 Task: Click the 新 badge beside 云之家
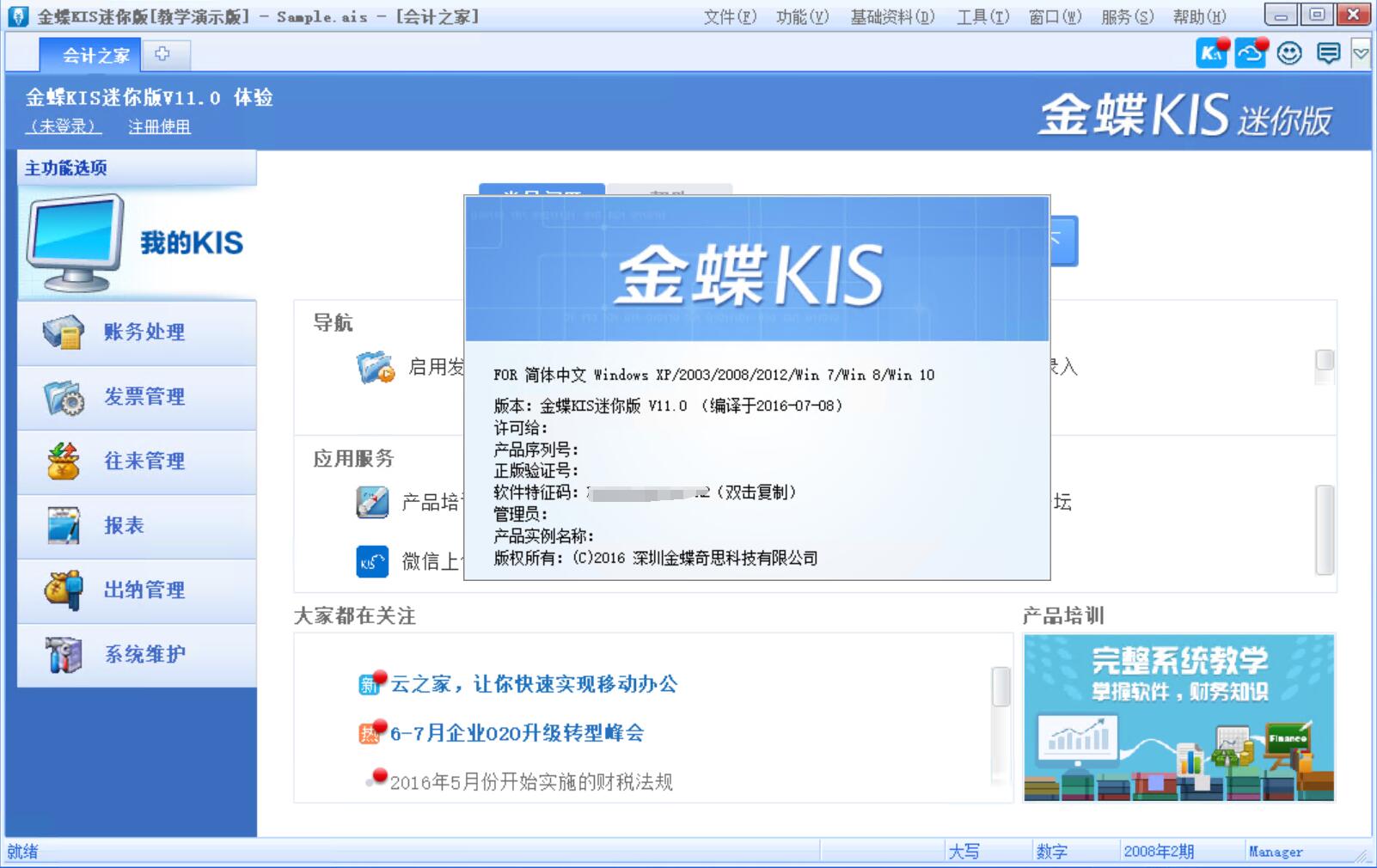370,685
